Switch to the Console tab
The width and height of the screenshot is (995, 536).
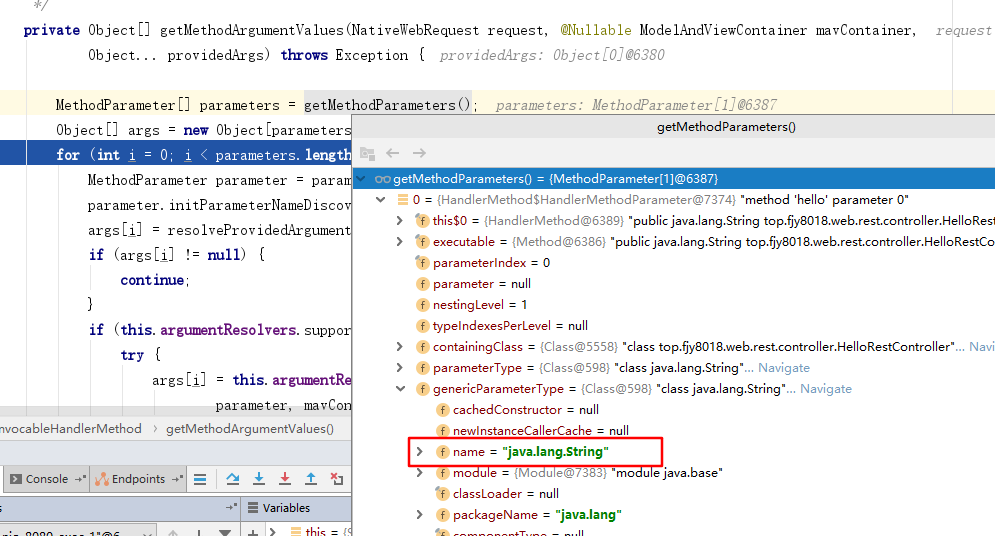[46, 479]
